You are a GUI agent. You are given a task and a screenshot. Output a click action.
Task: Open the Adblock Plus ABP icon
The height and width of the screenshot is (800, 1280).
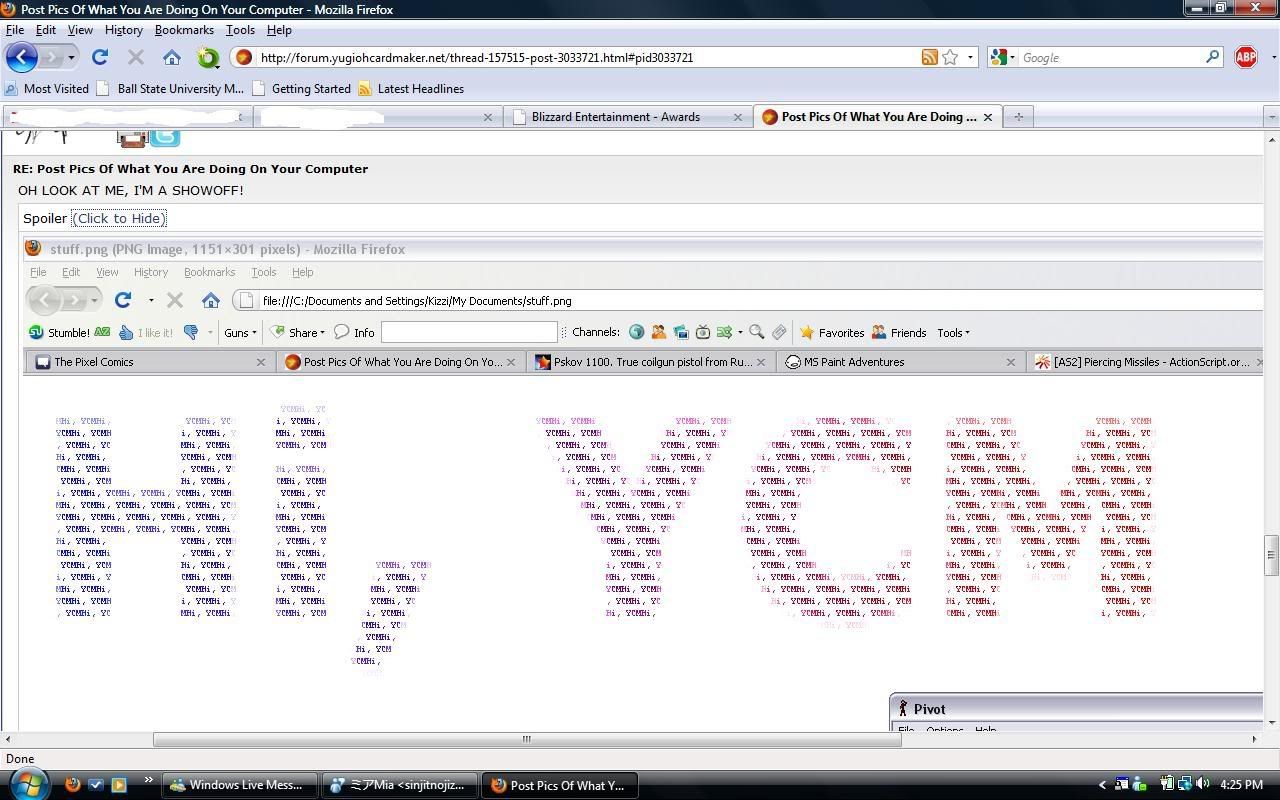click(x=1245, y=57)
